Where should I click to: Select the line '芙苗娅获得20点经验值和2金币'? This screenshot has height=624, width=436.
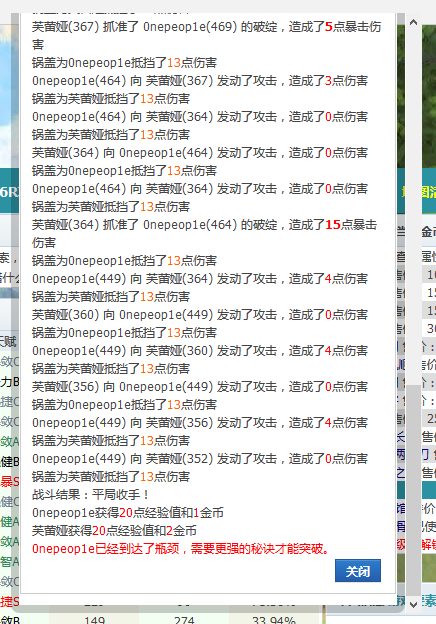coord(114,530)
